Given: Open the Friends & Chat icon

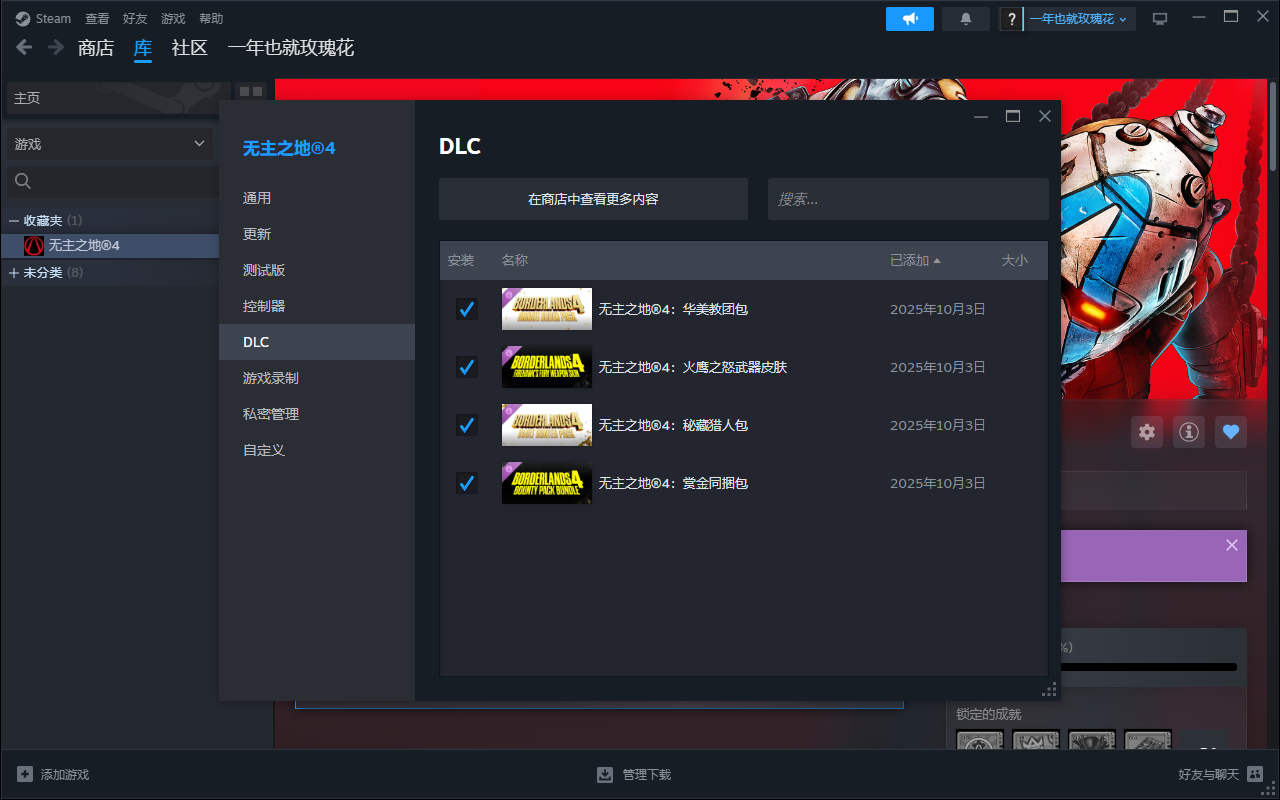Looking at the screenshot, I should point(1254,775).
